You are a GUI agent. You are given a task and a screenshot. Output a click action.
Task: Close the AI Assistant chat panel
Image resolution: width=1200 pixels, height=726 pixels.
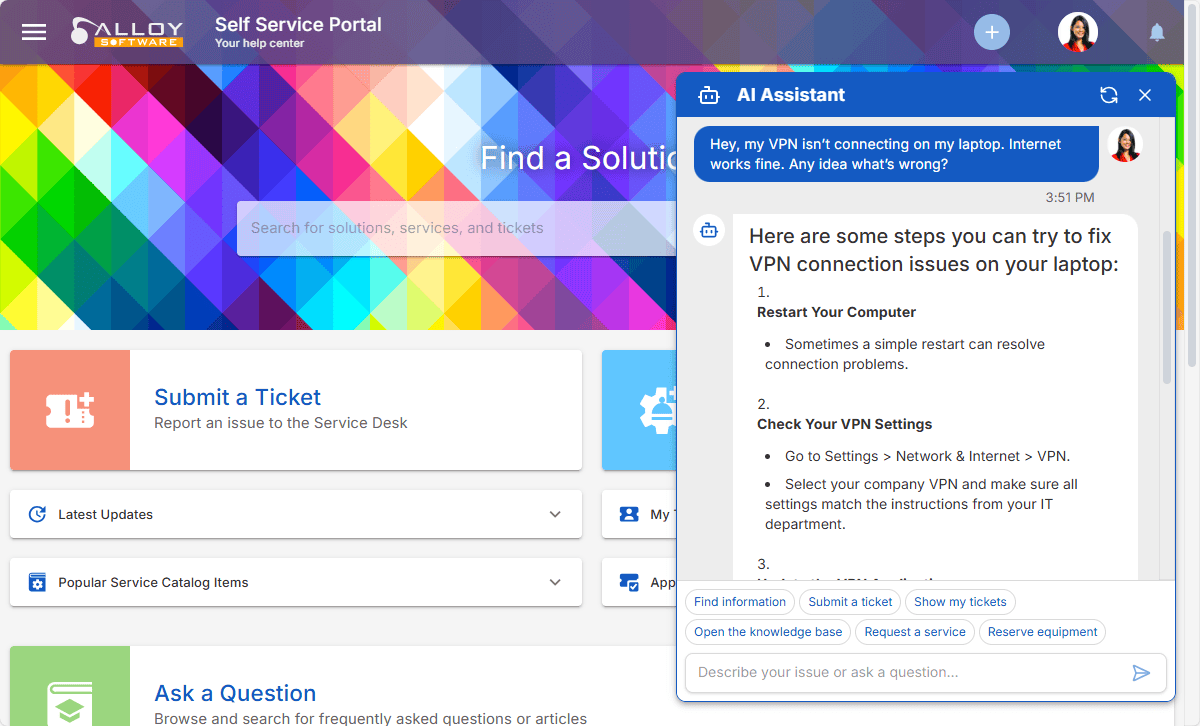[1145, 95]
